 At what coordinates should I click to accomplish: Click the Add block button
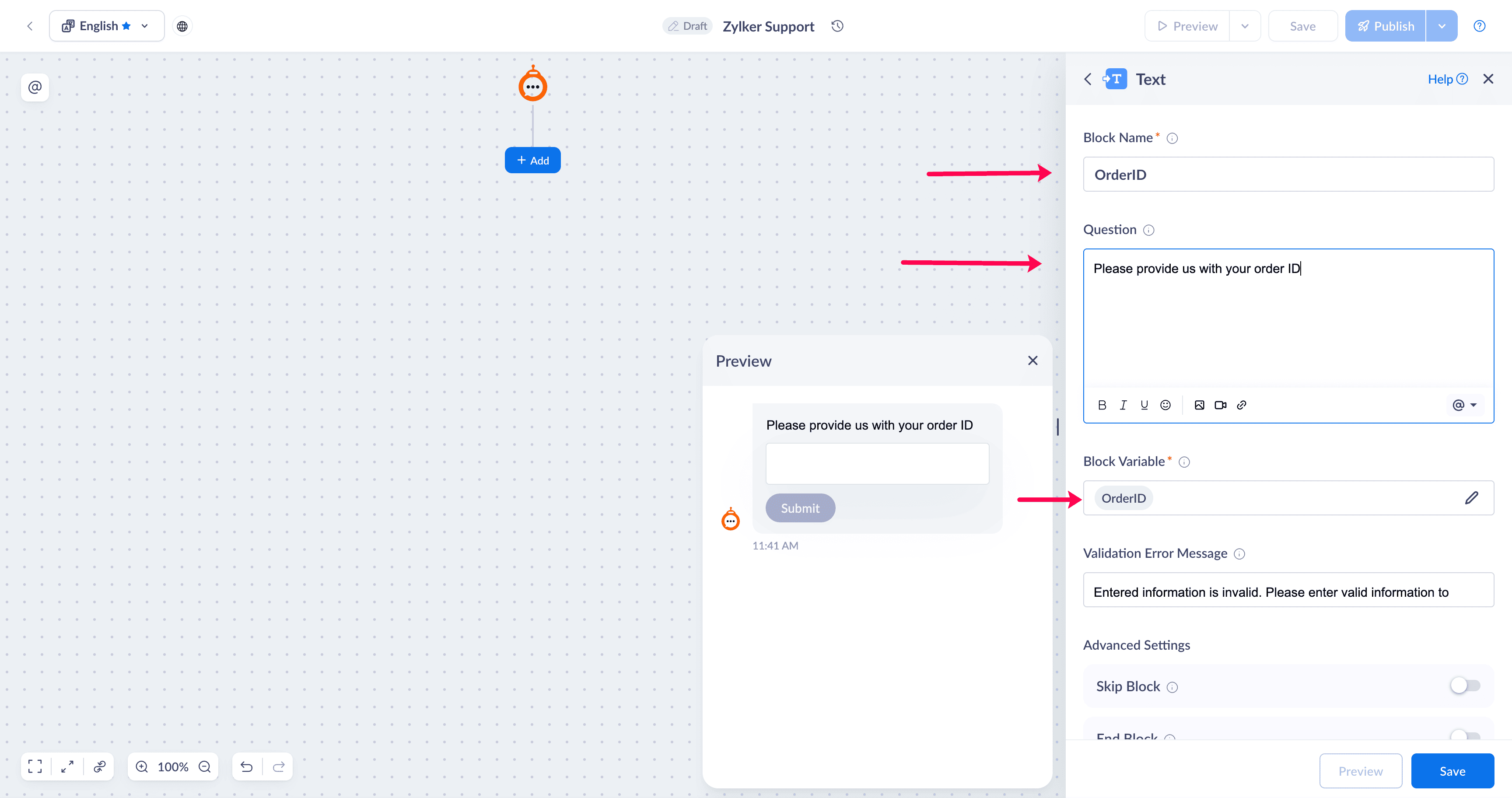pyautogui.click(x=532, y=160)
